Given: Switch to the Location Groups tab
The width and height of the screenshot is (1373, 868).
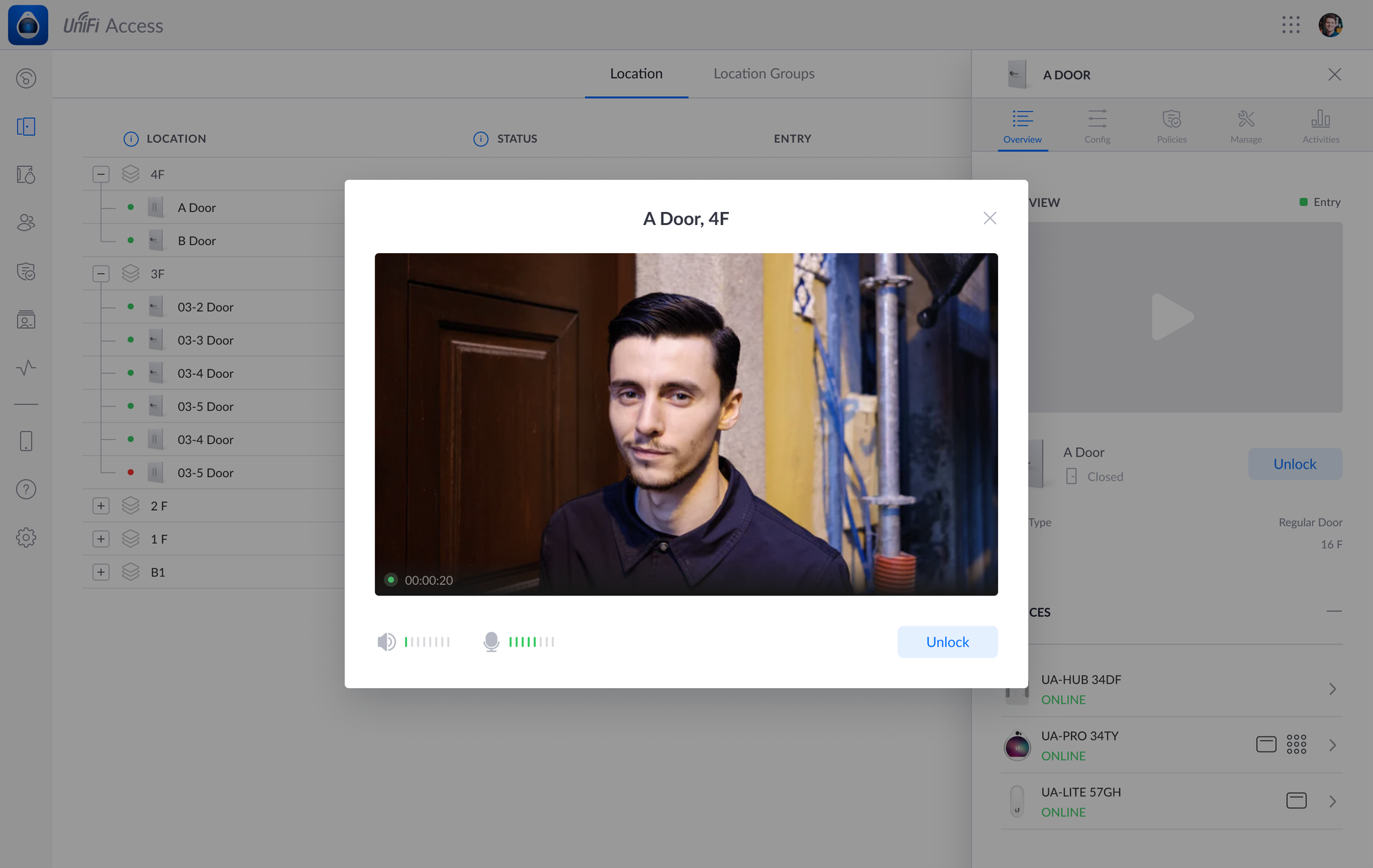Looking at the screenshot, I should (763, 73).
